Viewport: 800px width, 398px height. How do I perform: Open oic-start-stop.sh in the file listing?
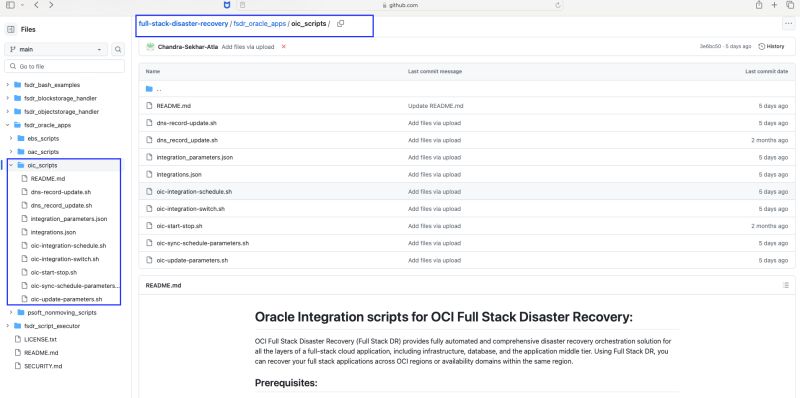coord(180,226)
